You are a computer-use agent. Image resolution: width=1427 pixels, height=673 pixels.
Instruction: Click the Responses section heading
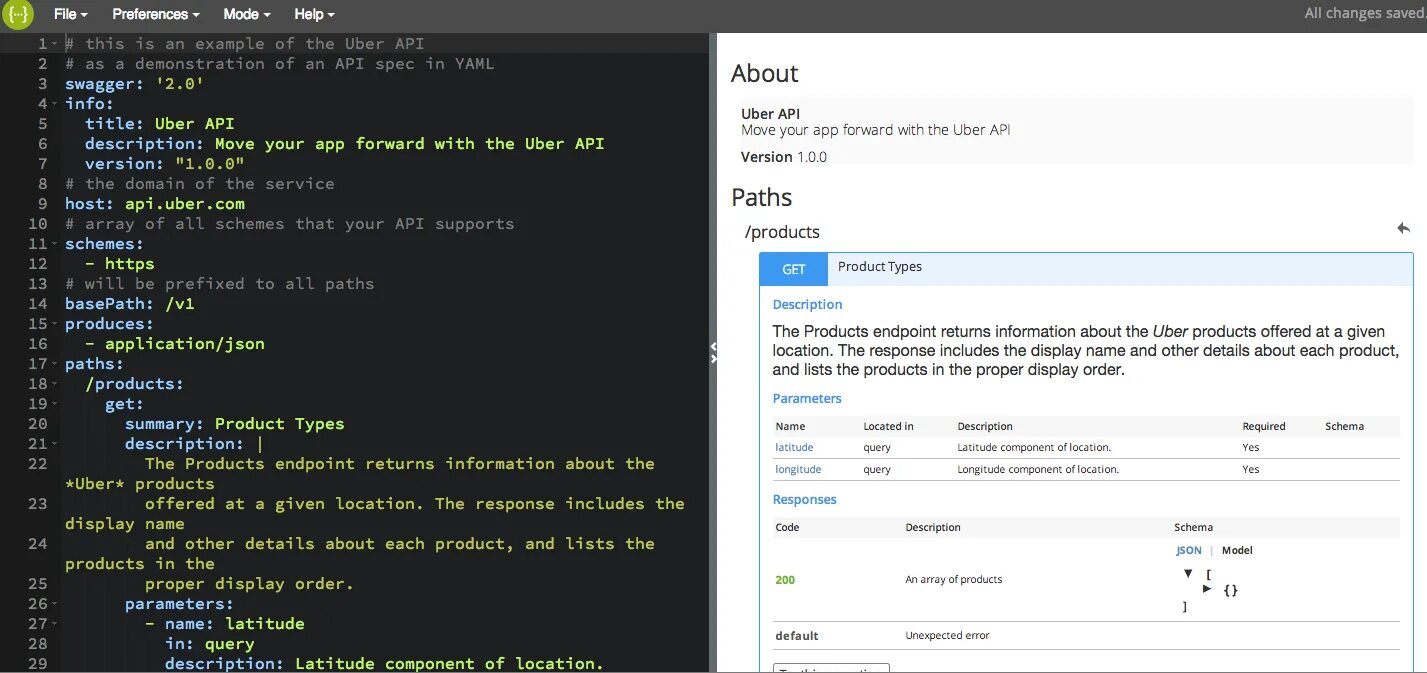pyautogui.click(x=804, y=499)
